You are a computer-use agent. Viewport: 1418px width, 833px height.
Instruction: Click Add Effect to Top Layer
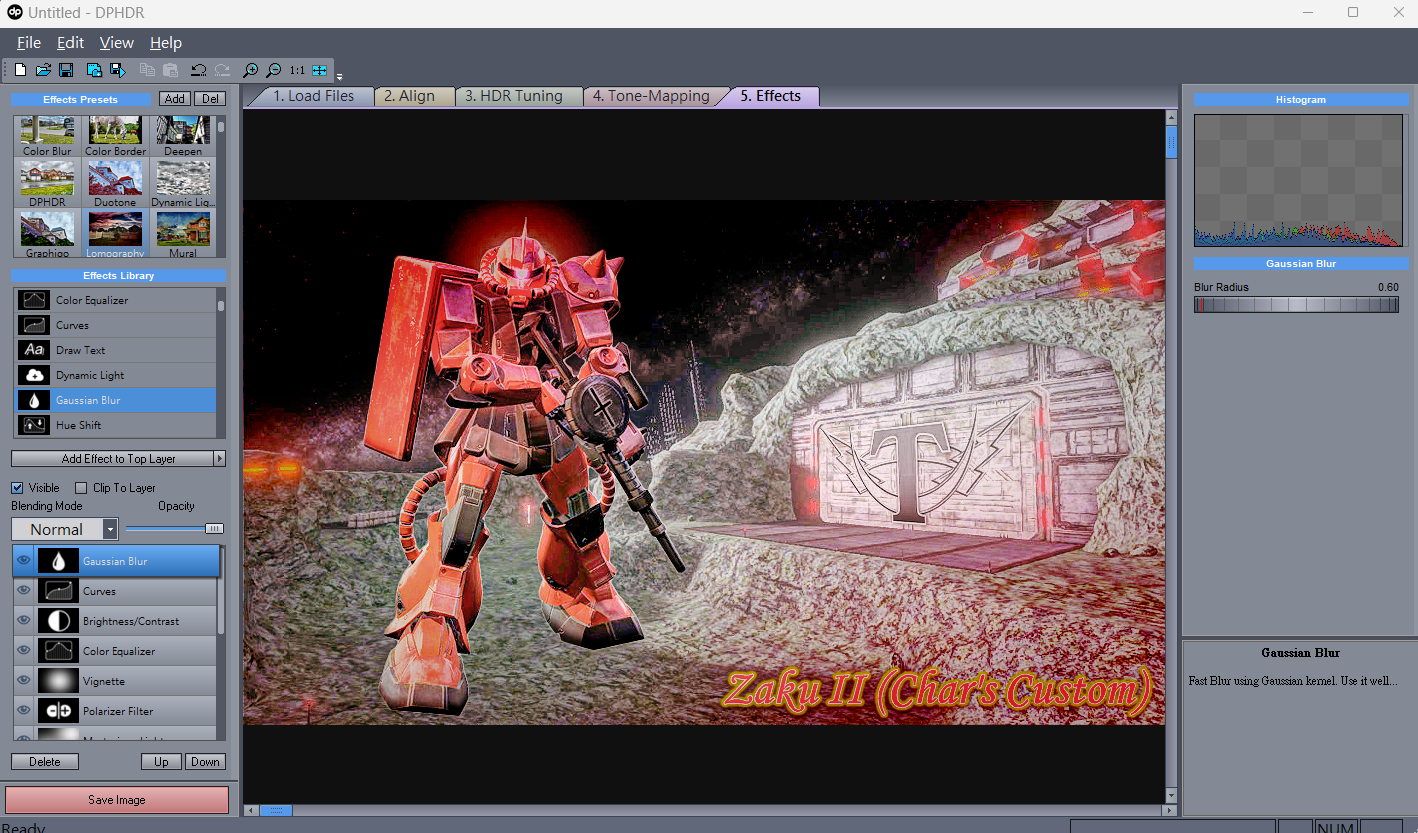click(112, 459)
